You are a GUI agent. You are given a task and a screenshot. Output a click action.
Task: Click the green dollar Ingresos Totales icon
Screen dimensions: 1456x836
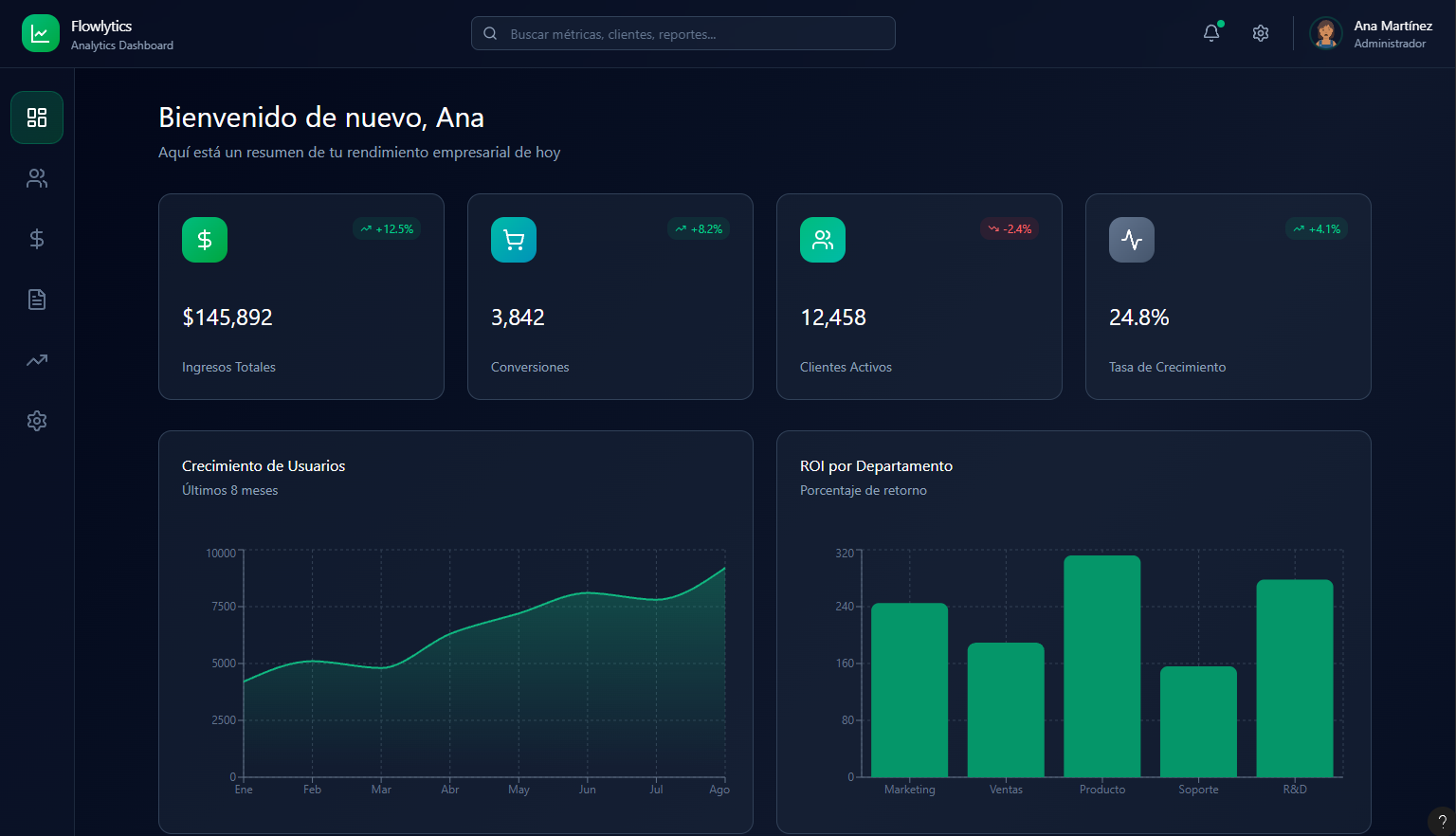[205, 240]
